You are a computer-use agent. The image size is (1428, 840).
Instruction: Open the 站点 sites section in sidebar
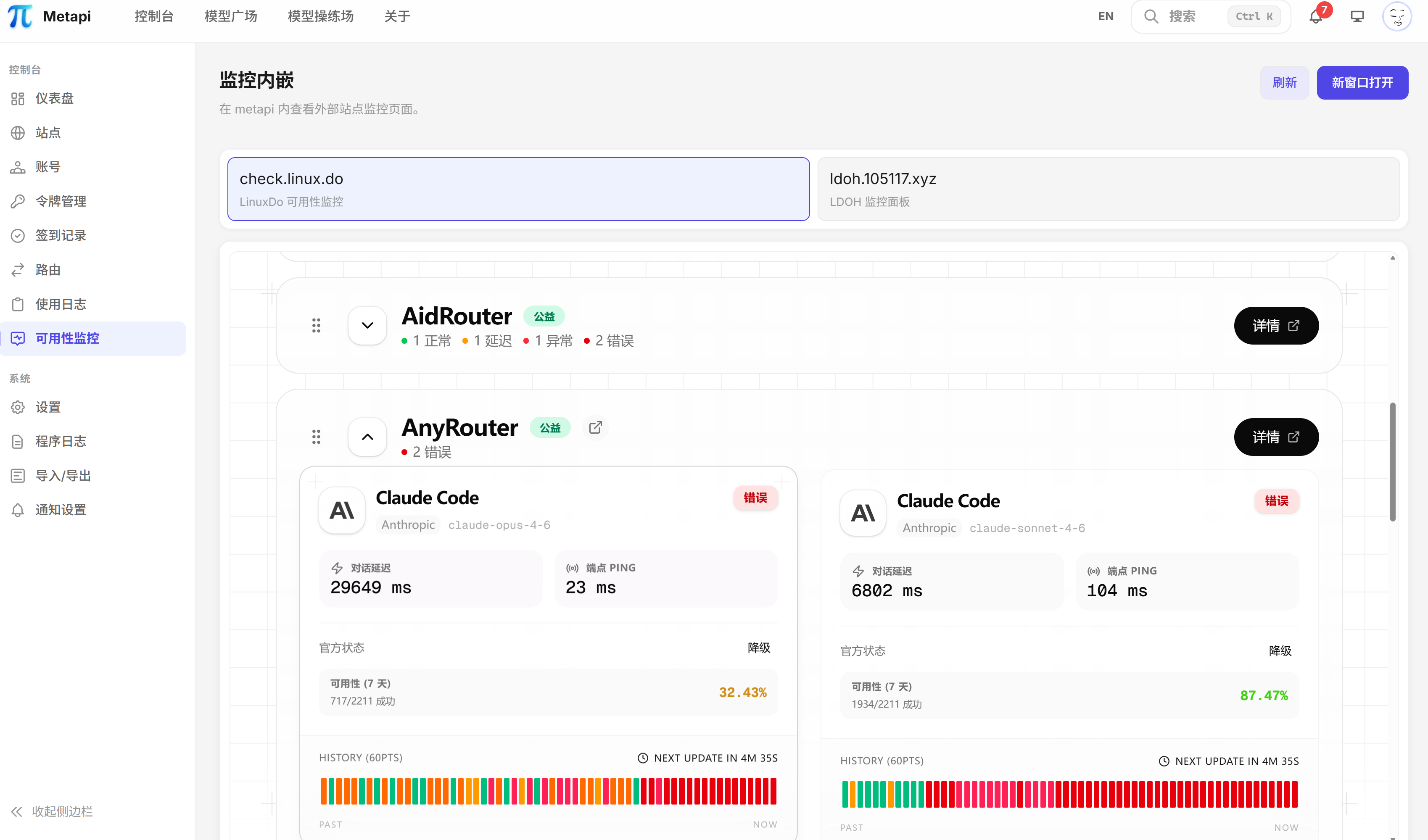pyautogui.click(x=17, y=132)
